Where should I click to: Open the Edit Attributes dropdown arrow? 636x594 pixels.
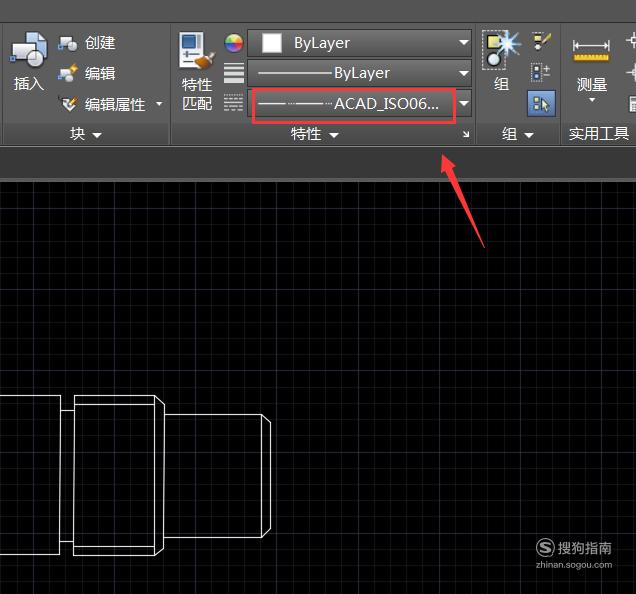[159, 104]
